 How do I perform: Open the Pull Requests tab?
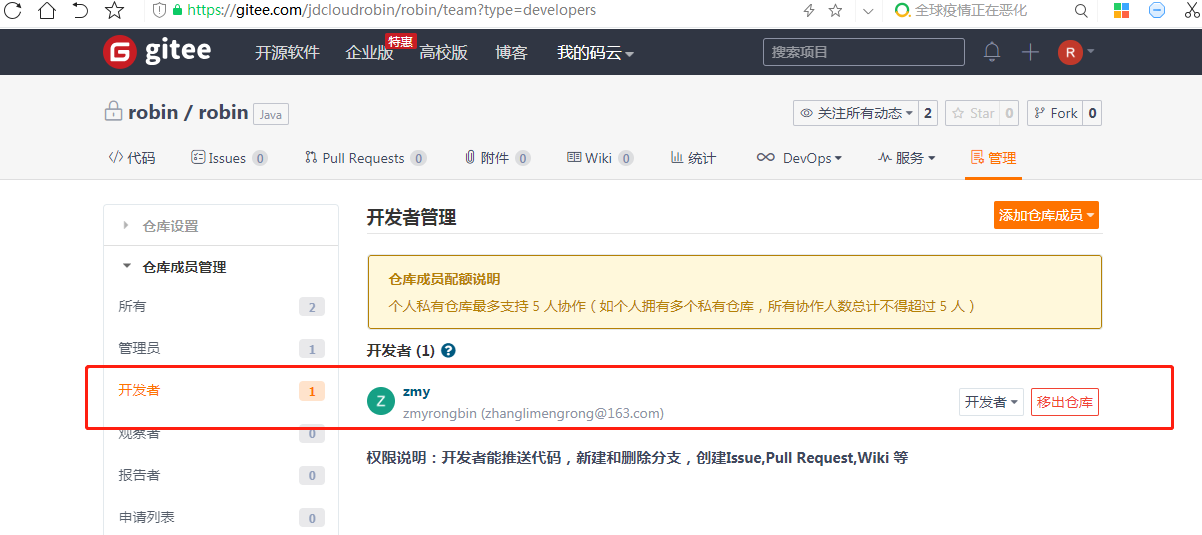click(x=365, y=158)
